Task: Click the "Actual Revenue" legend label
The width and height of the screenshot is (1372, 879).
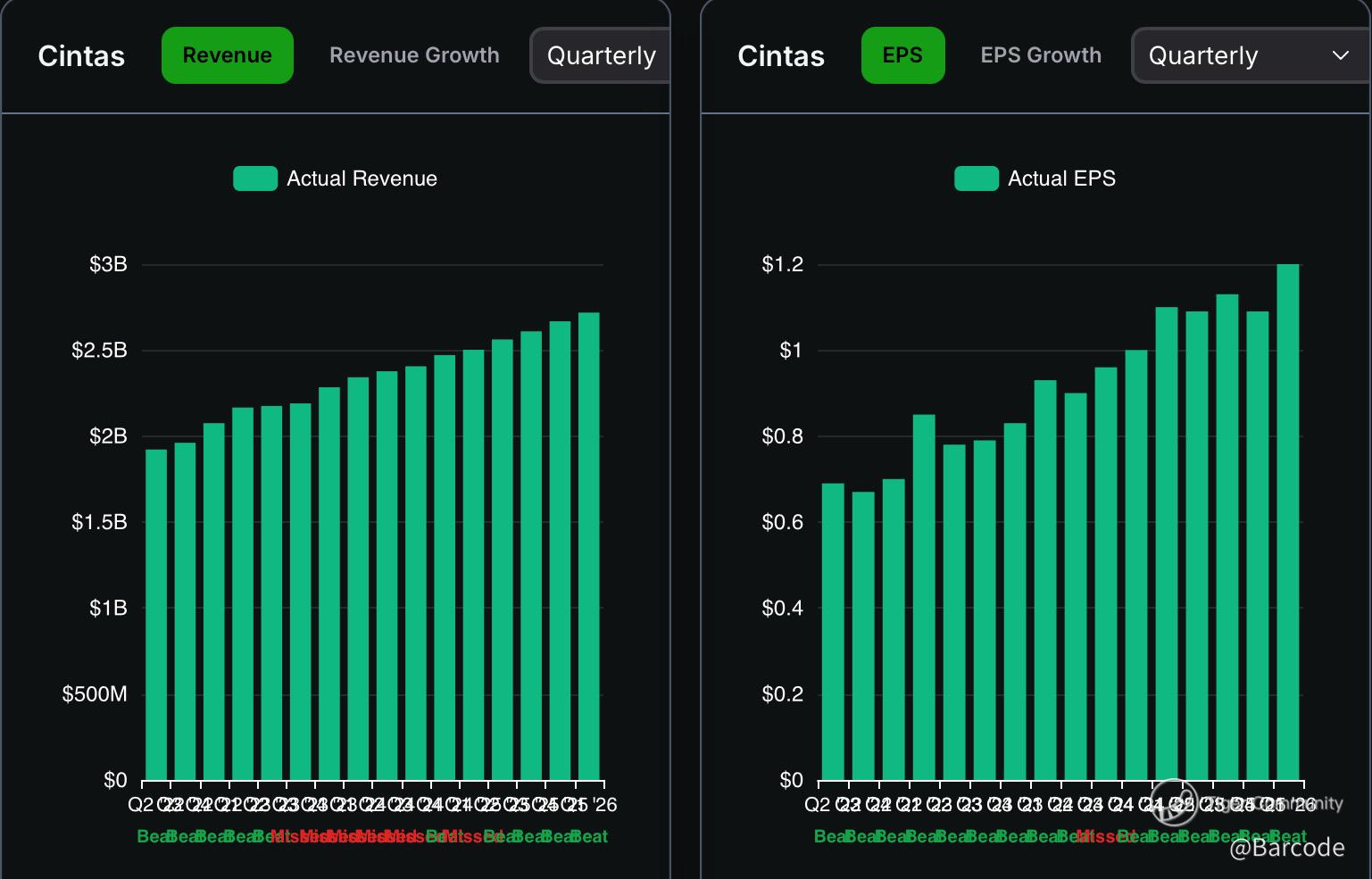Action: pos(362,178)
